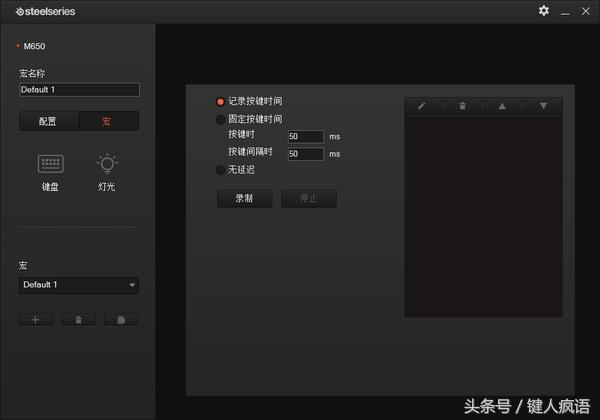The width and height of the screenshot is (600, 420).
Task: Click the 停止 stop button
Action: coord(309,199)
